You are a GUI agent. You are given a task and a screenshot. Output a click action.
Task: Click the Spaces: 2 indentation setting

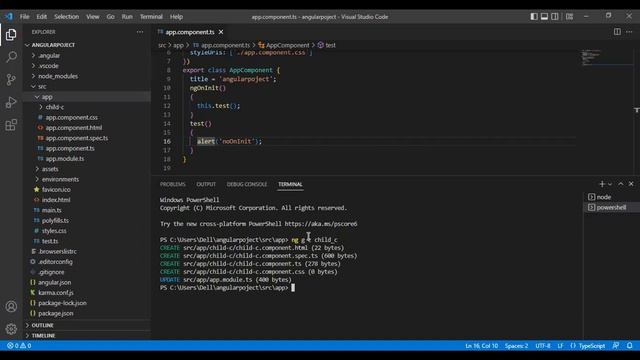[516, 346]
